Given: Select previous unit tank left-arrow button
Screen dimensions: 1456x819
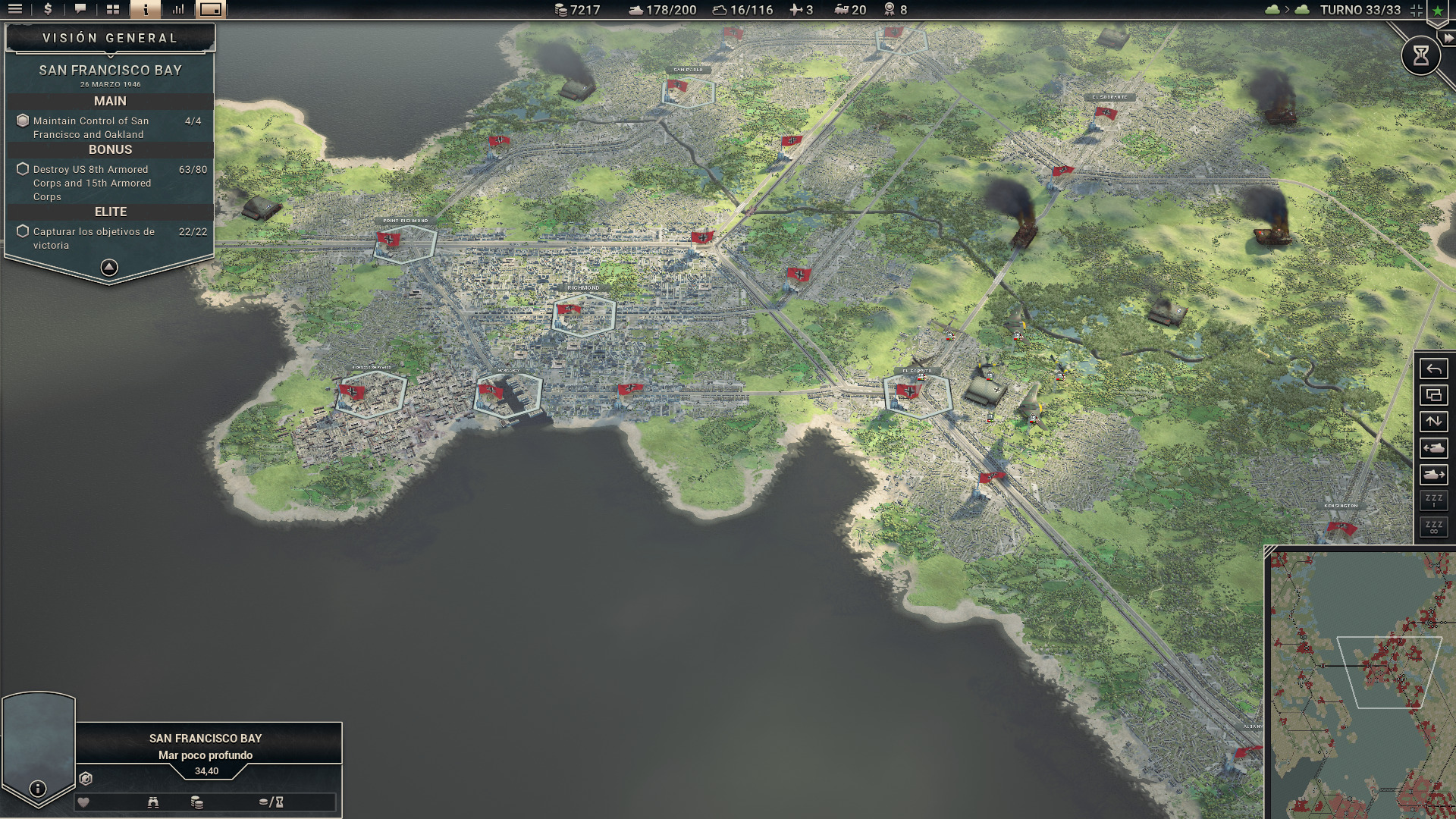Looking at the screenshot, I should tap(1433, 448).
